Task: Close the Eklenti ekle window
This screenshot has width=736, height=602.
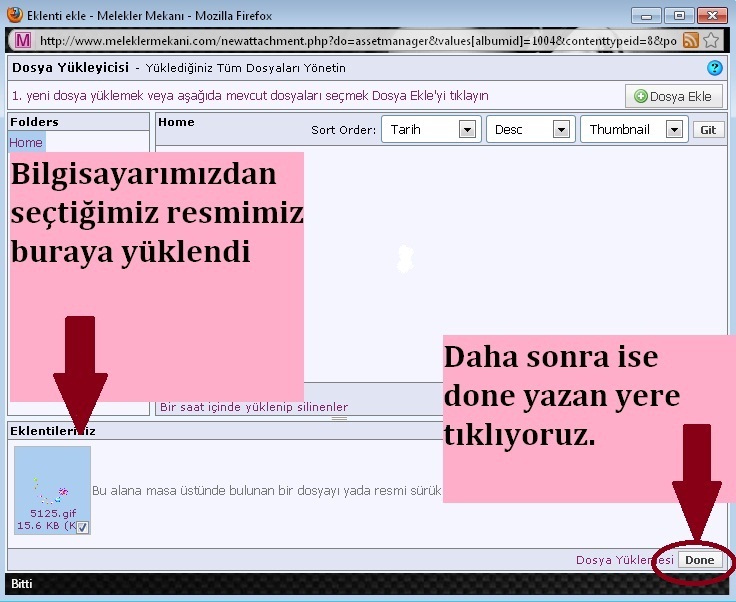Action: (711, 16)
